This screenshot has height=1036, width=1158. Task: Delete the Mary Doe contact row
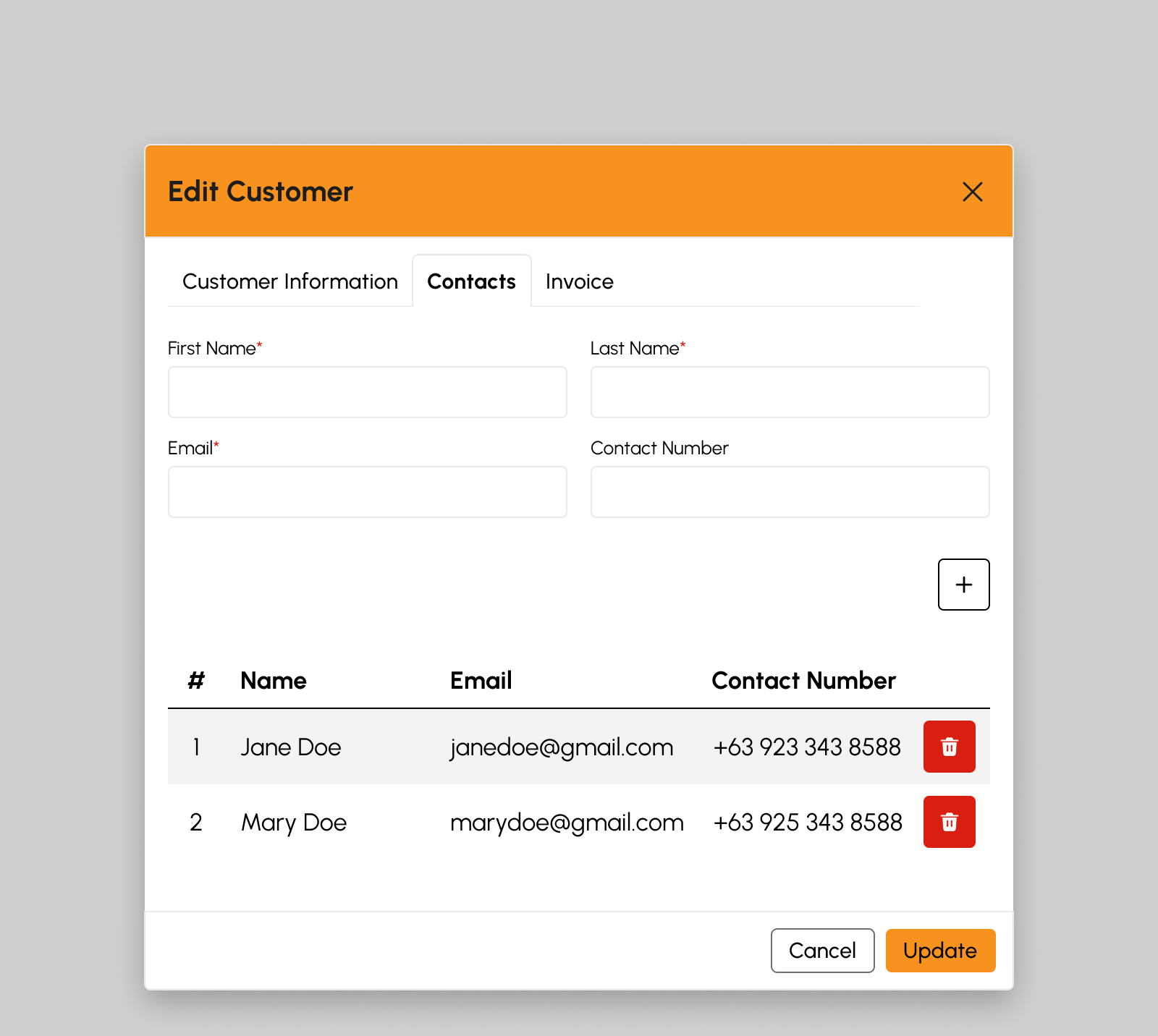point(950,822)
